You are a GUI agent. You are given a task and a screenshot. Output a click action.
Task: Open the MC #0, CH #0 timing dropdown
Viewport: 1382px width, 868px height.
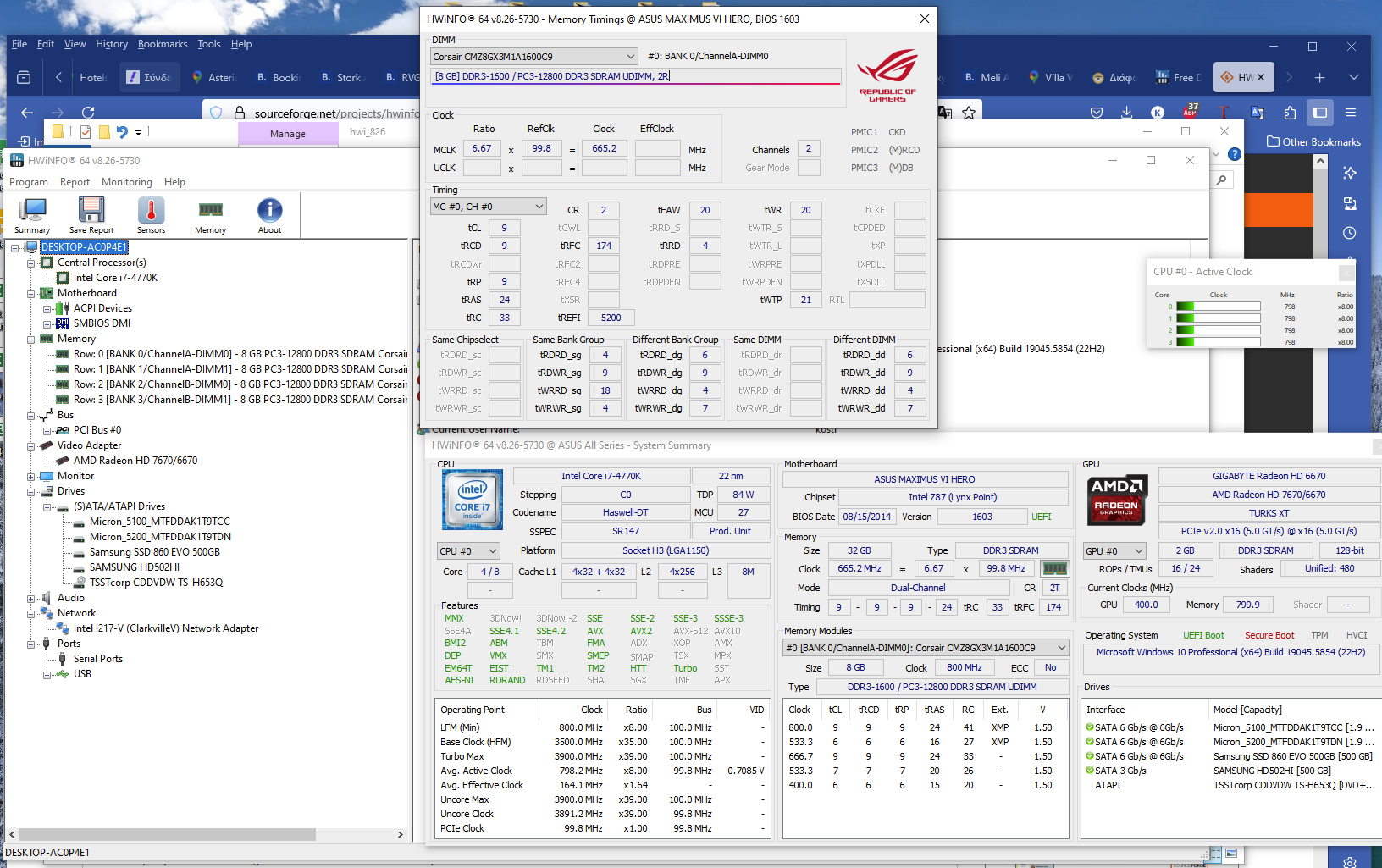coord(488,207)
